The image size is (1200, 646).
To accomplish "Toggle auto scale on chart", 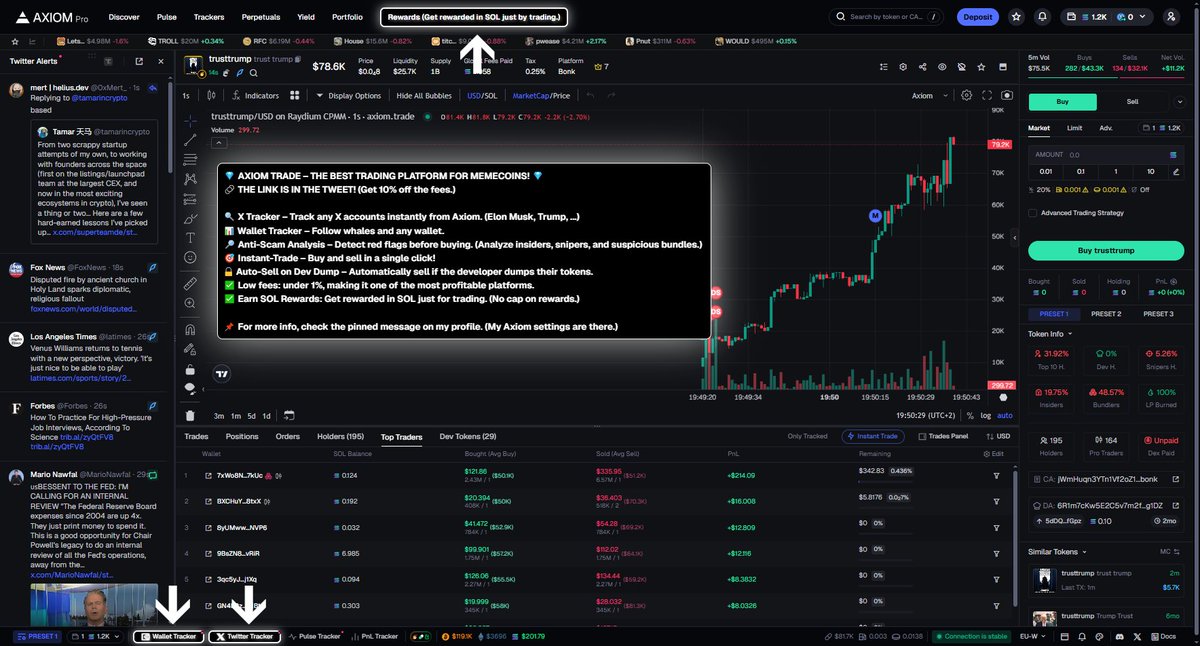I will (1005, 415).
